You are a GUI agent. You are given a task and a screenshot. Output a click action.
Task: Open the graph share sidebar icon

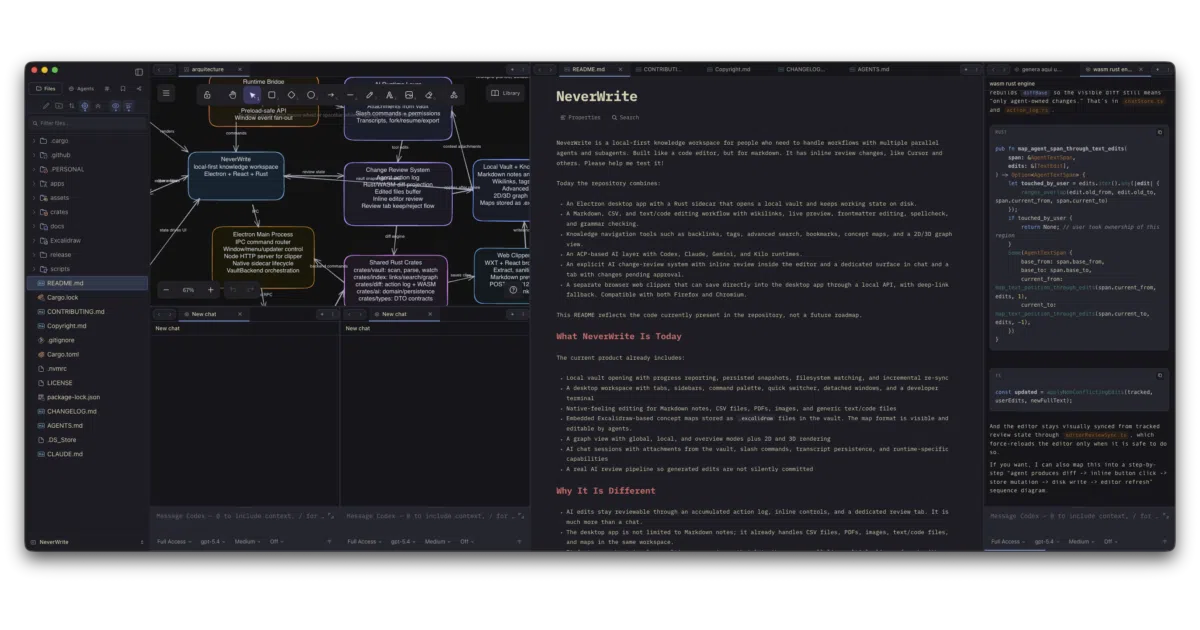point(138,88)
